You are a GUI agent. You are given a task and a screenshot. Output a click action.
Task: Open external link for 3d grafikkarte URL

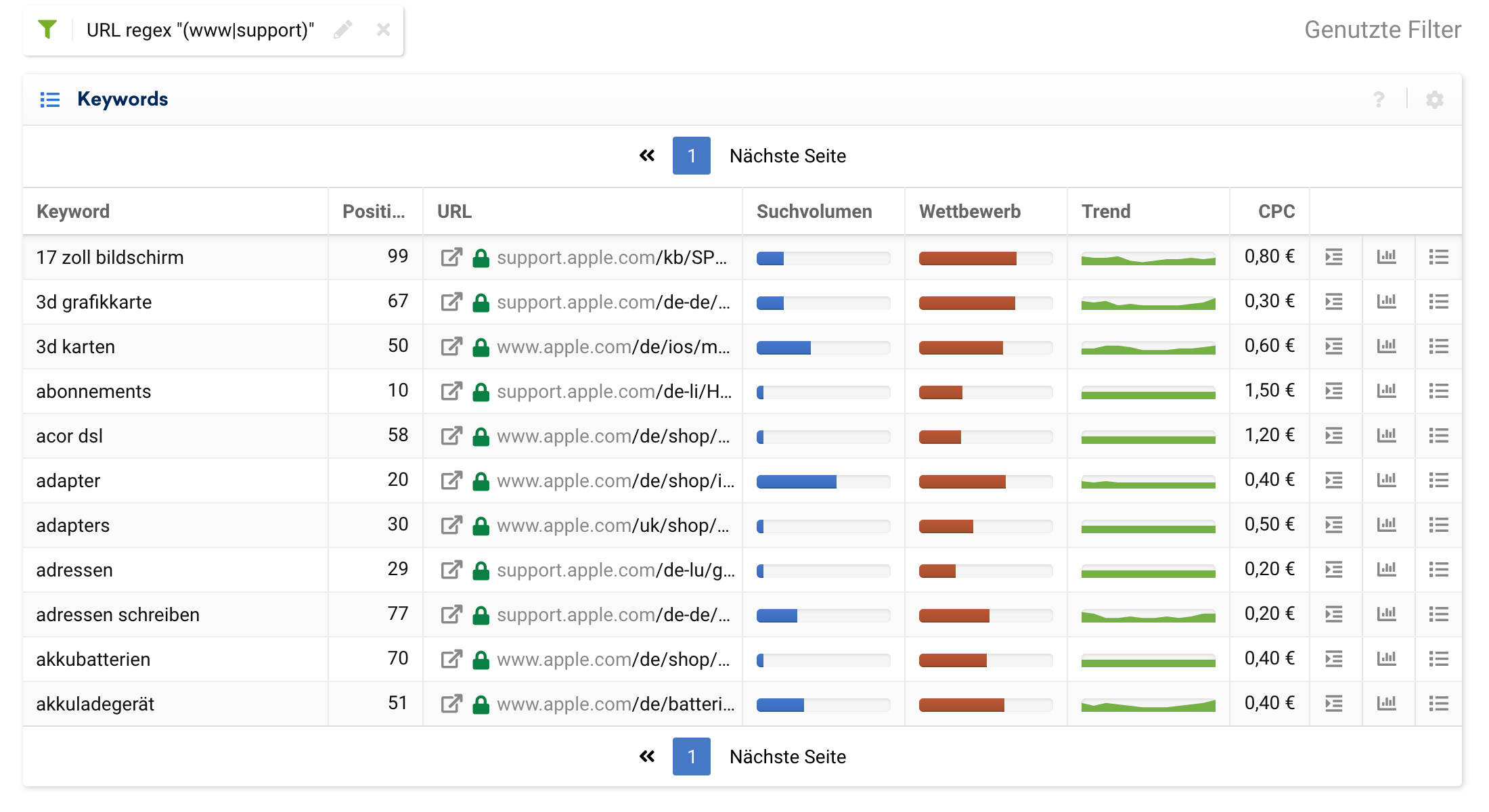coord(451,302)
